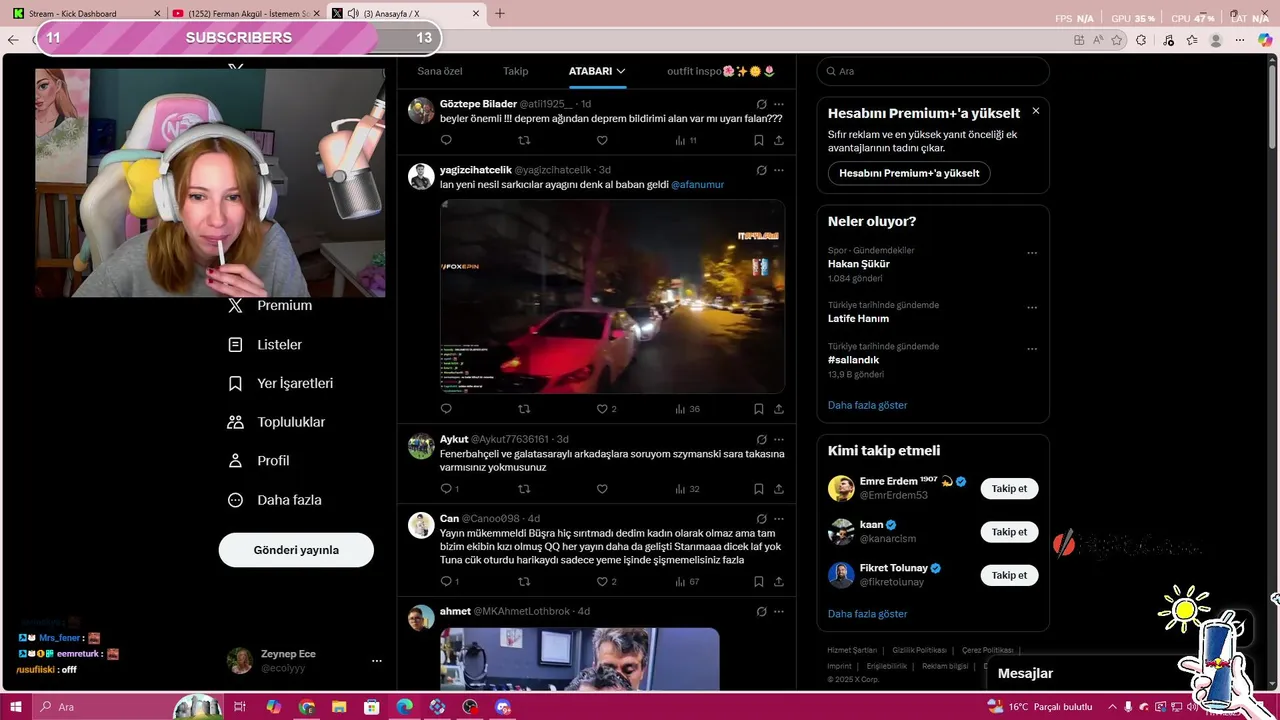Bookmark yagizcihatcelik's post
This screenshot has height=720, width=1280.
point(759,409)
